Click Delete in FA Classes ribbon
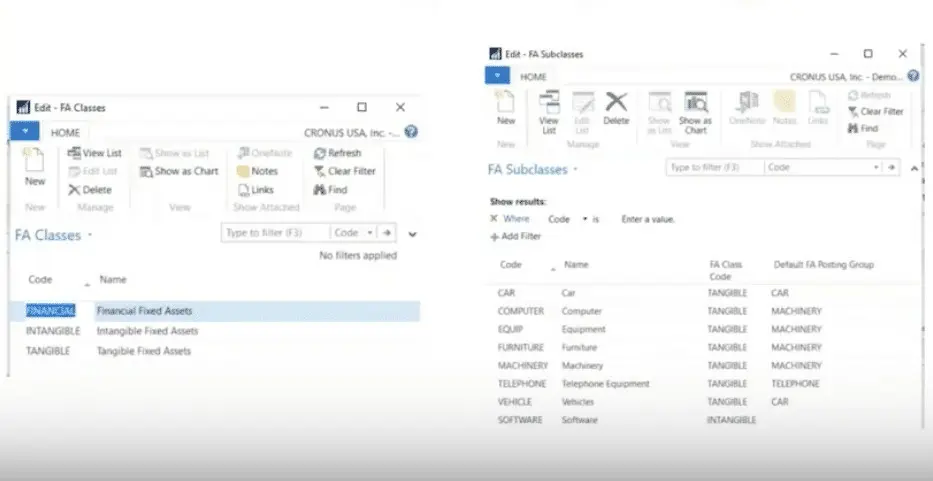The image size is (933, 481). tap(90, 190)
